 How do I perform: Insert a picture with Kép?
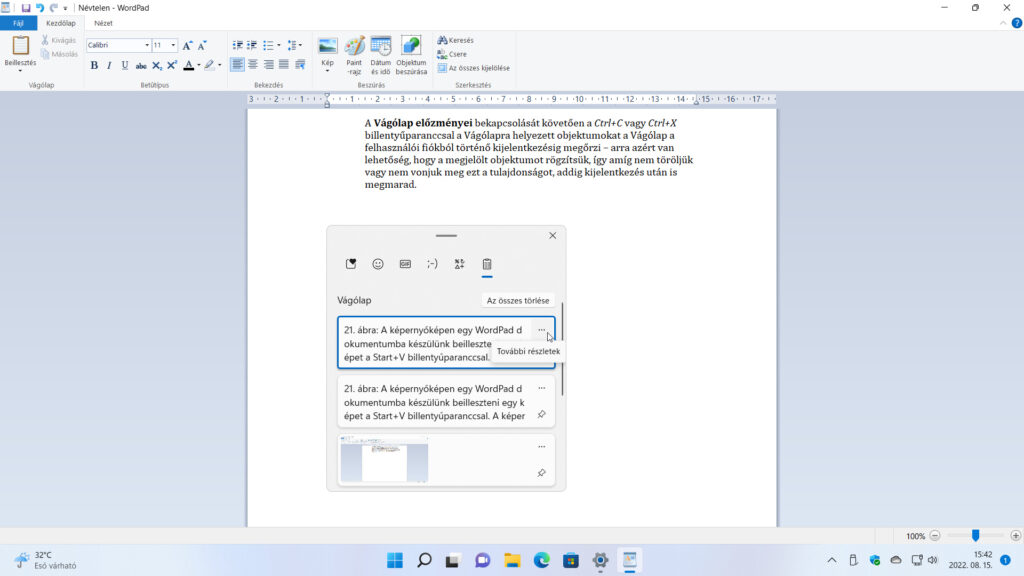328,46
